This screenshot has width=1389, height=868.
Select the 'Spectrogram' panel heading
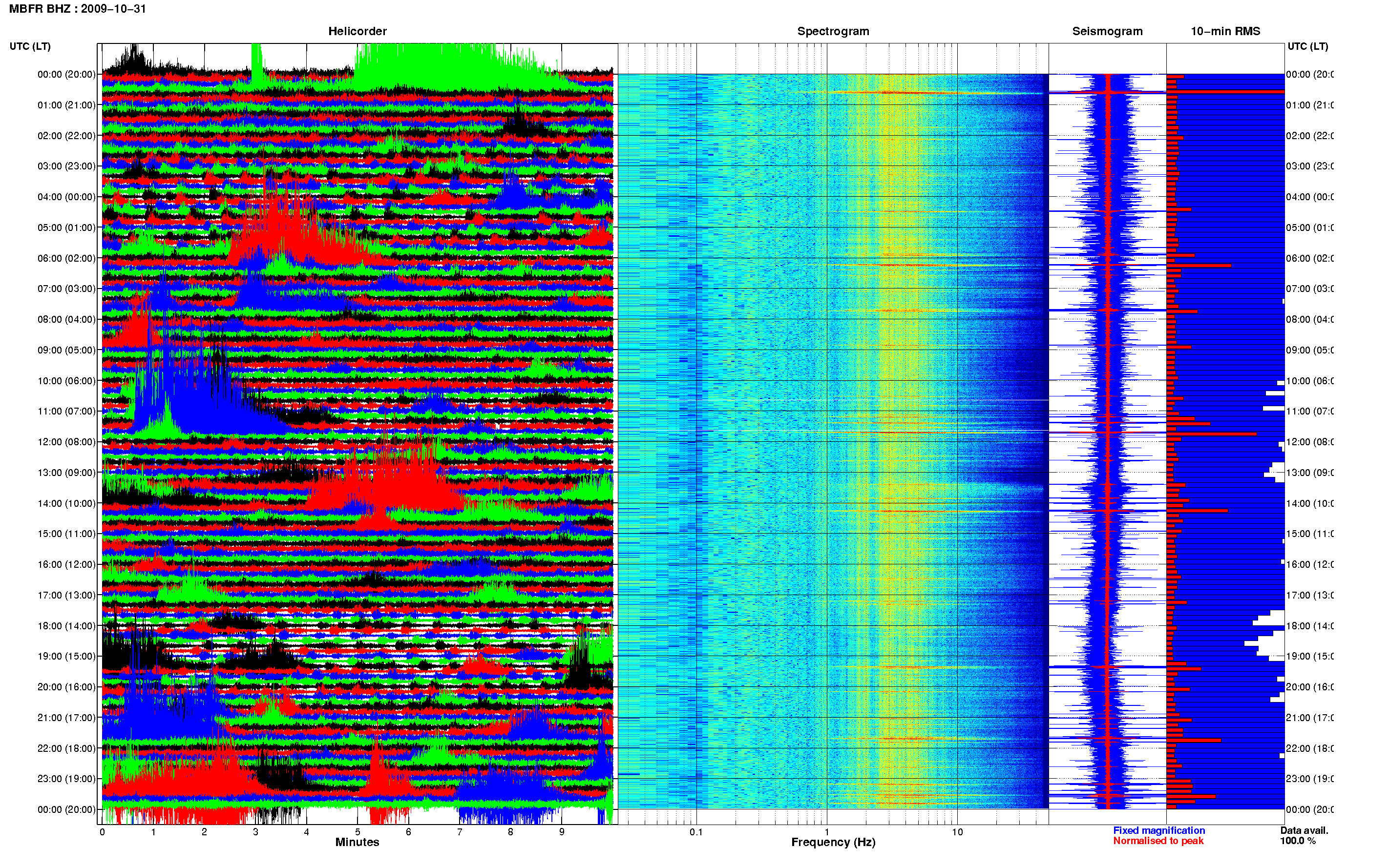click(833, 31)
